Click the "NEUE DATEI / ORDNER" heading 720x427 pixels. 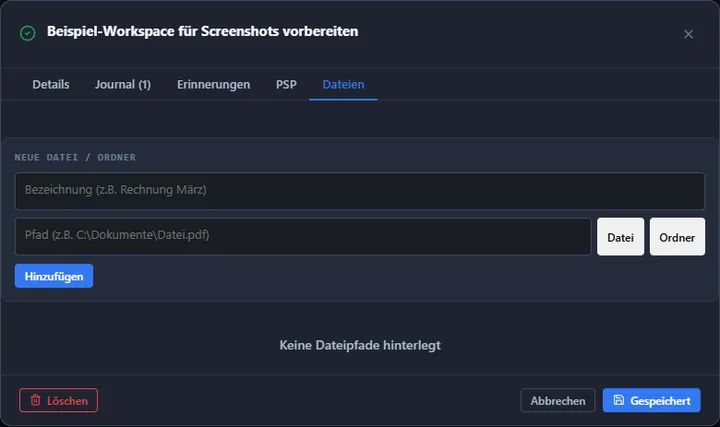[75, 157]
